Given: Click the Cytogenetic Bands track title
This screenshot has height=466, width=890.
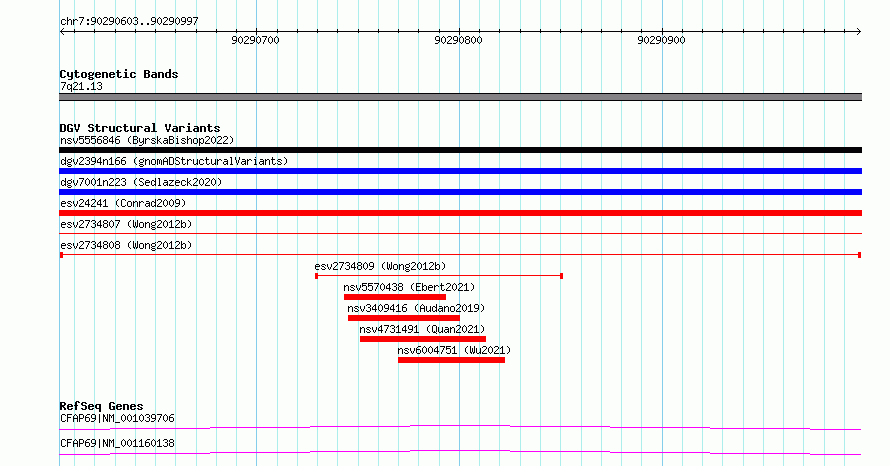Looking at the screenshot, I should point(119,74).
